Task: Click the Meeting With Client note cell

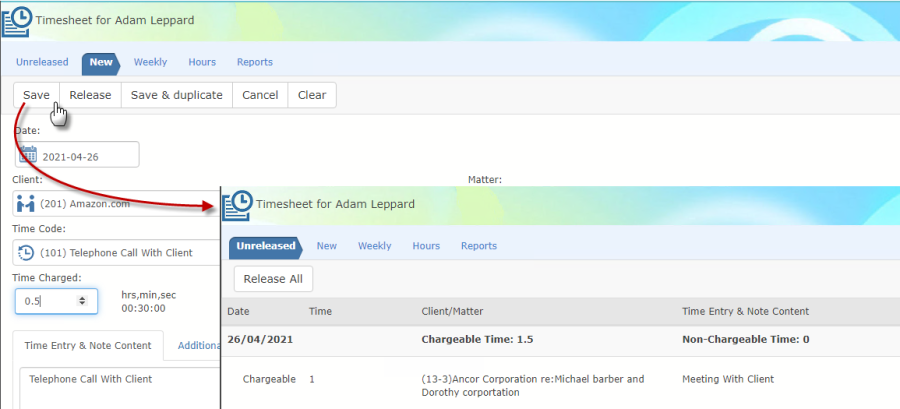Action: [x=728, y=379]
